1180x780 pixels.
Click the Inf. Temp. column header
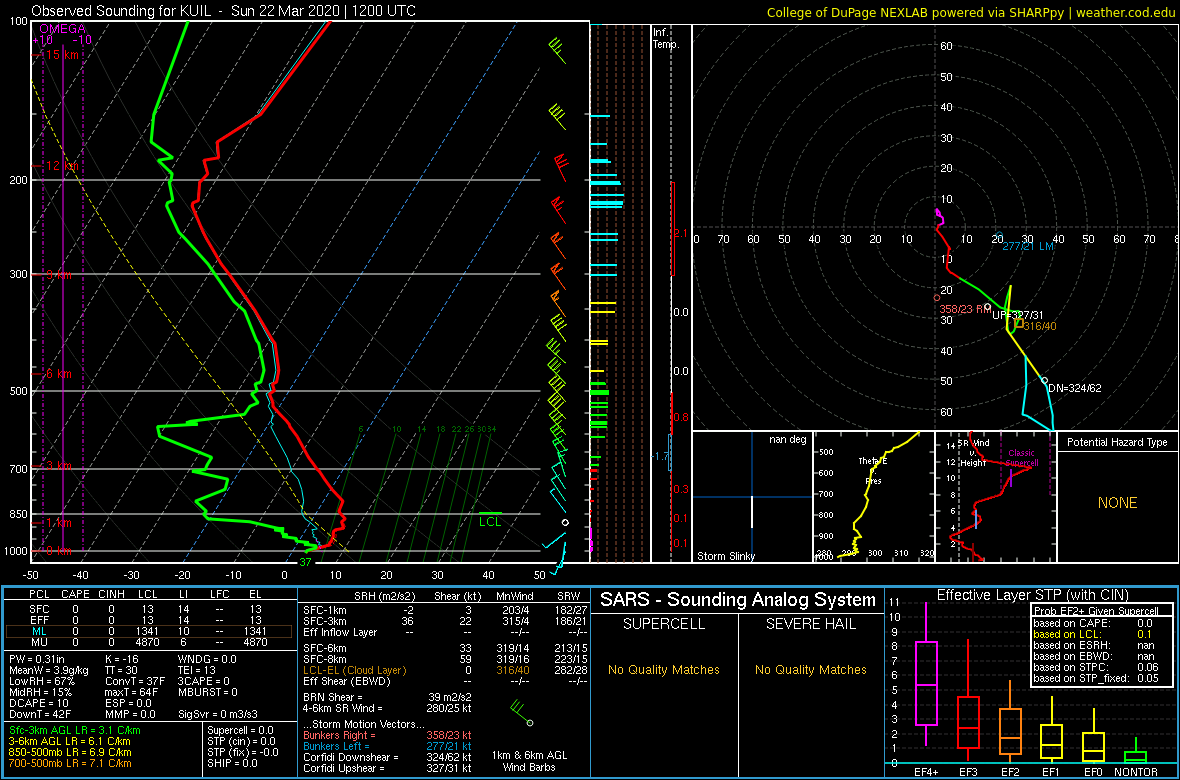(x=666, y=38)
